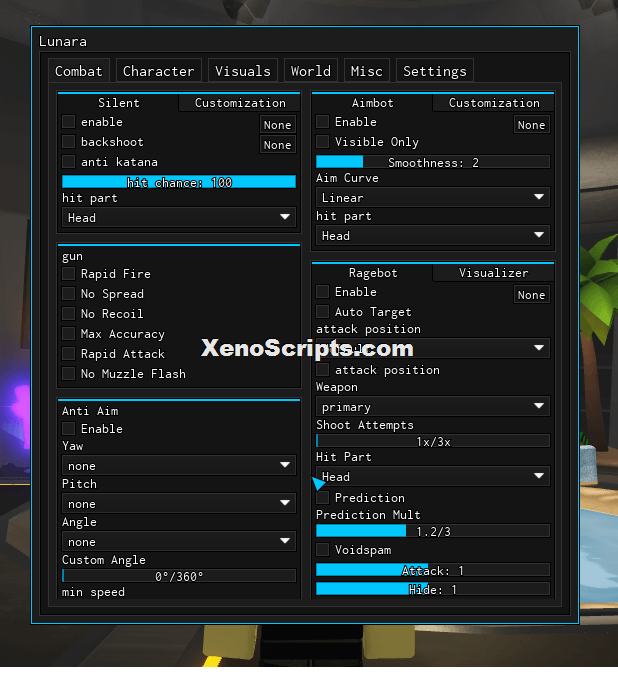Click None keybind beside Ragebot Enable
The width and height of the screenshot is (618, 697).
[x=531, y=295]
